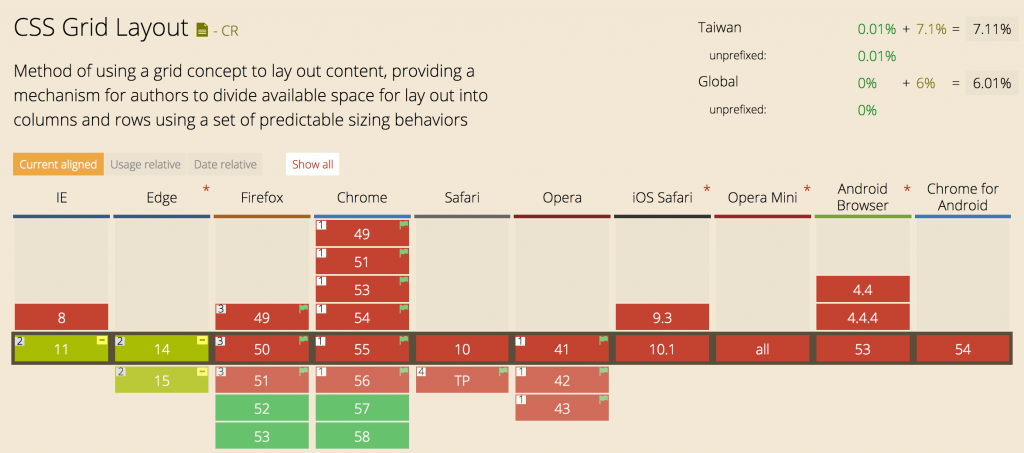Click the green flag icon on Safari TP
This screenshot has width=1024, height=453.
click(x=503, y=371)
